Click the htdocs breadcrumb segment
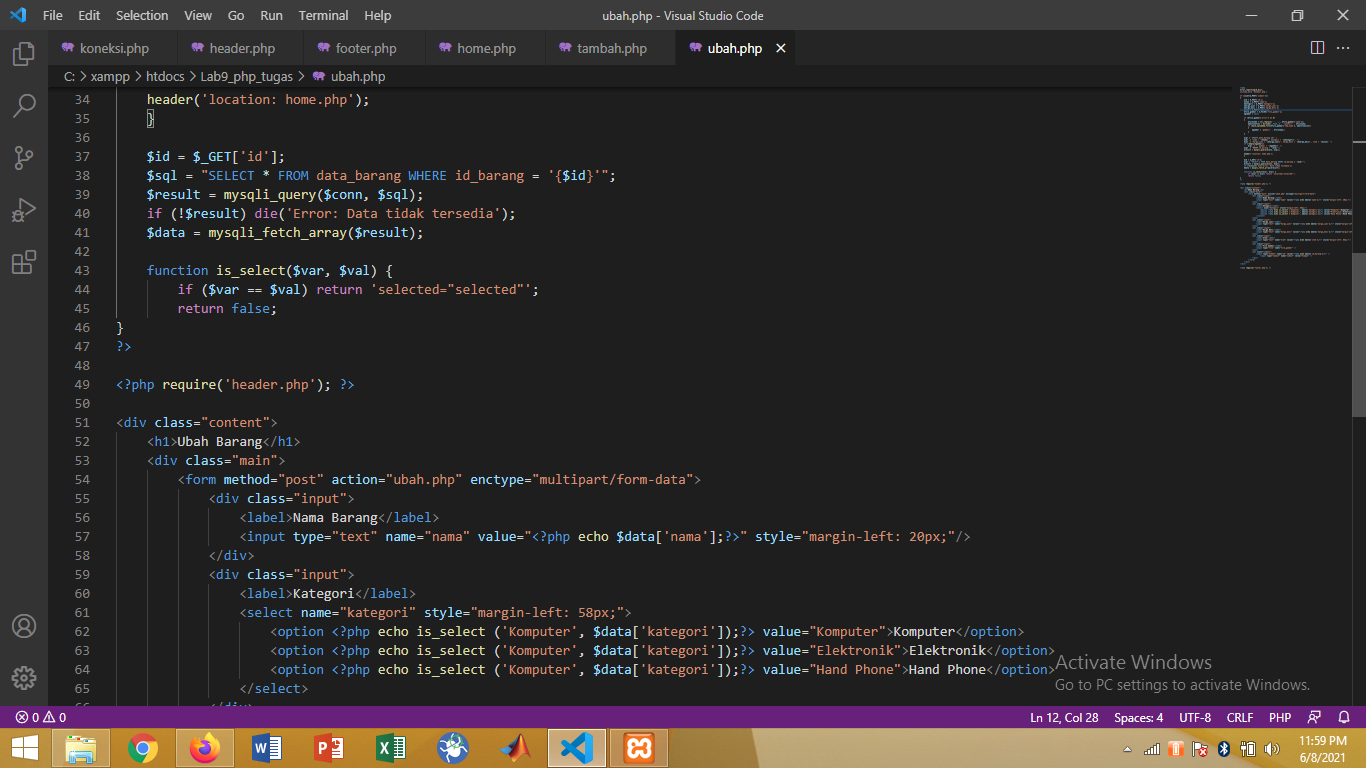This screenshot has height=768, width=1366. coord(166,76)
